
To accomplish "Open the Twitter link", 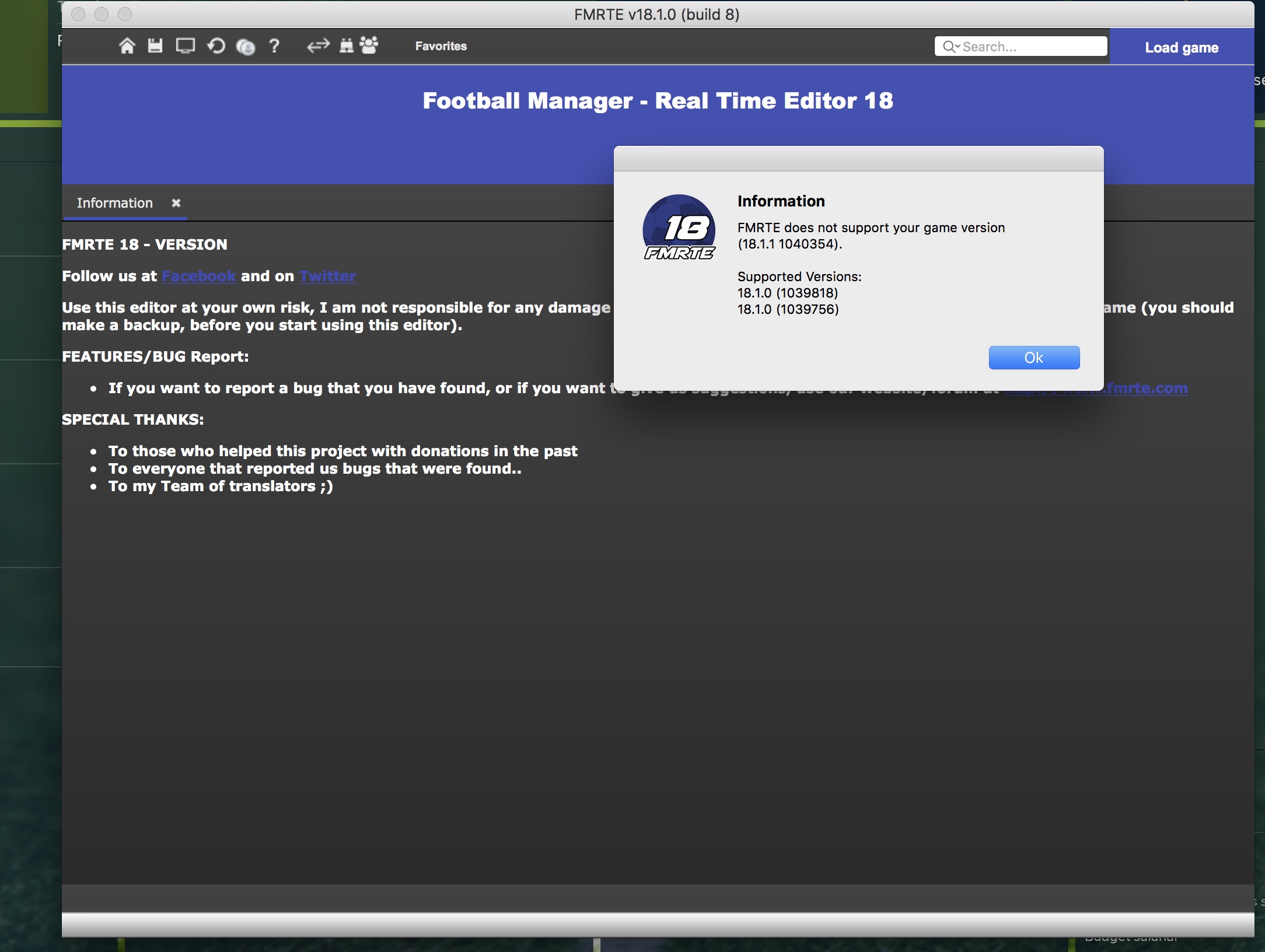I will click(327, 276).
